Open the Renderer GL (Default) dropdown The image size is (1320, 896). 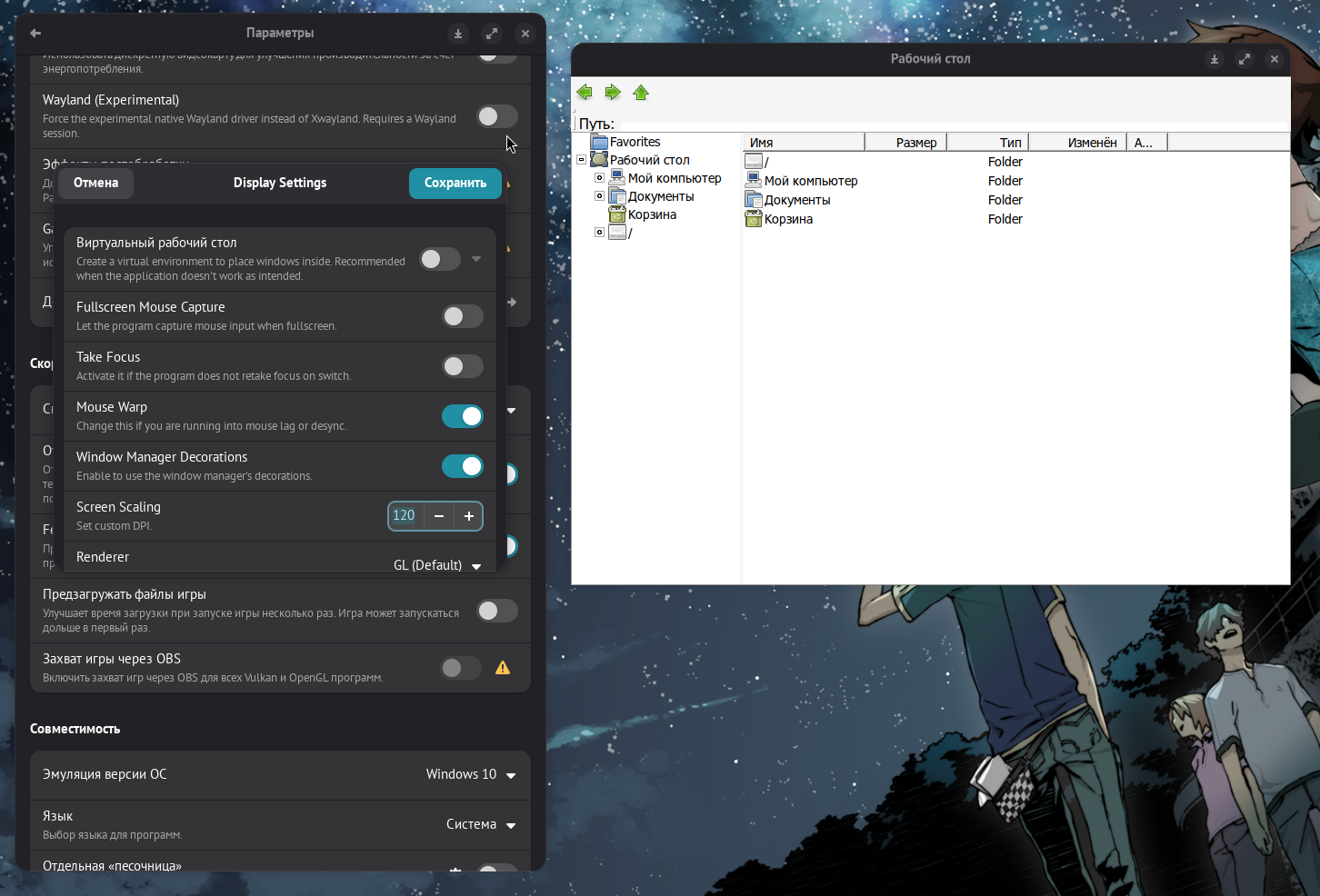437,565
